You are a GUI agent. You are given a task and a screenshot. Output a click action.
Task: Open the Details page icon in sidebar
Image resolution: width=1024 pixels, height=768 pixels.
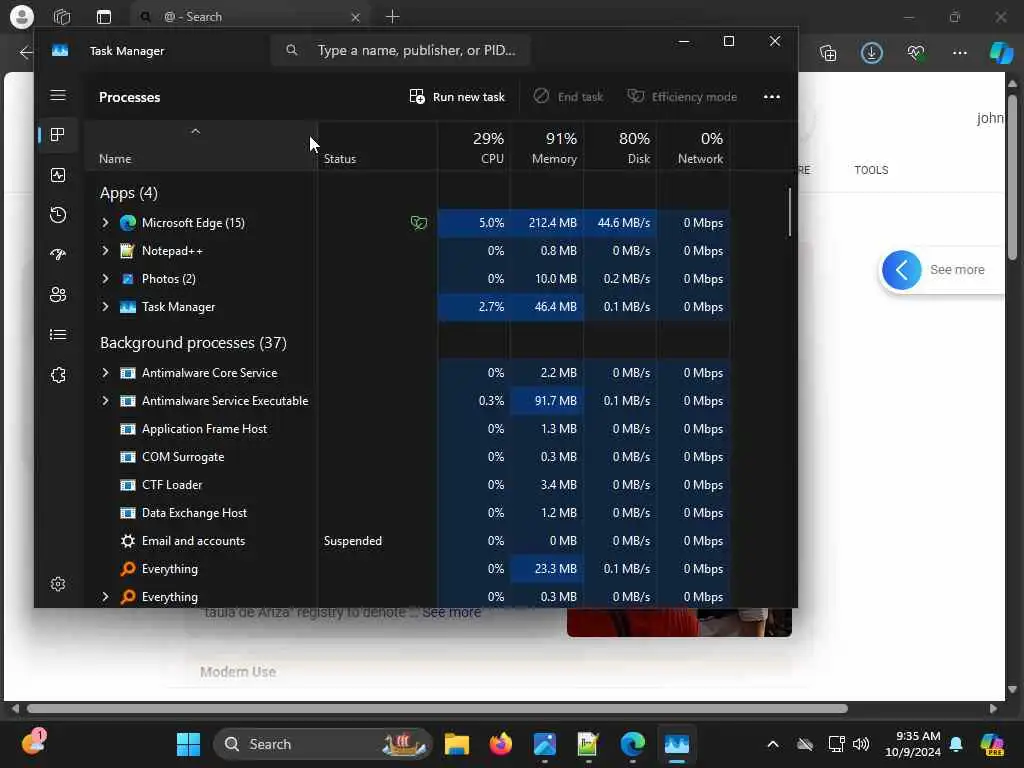57,335
